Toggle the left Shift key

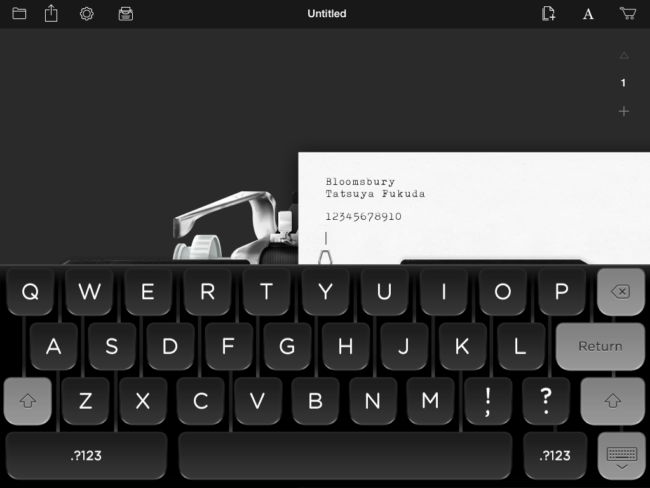coord(28,400)
